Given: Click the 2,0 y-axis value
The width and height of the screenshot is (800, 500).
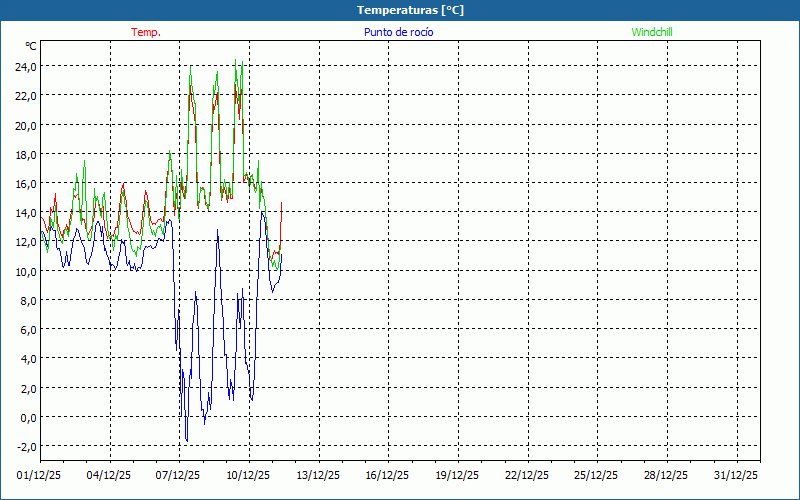Looking at the screenshot, I should [x=28, y=388].
